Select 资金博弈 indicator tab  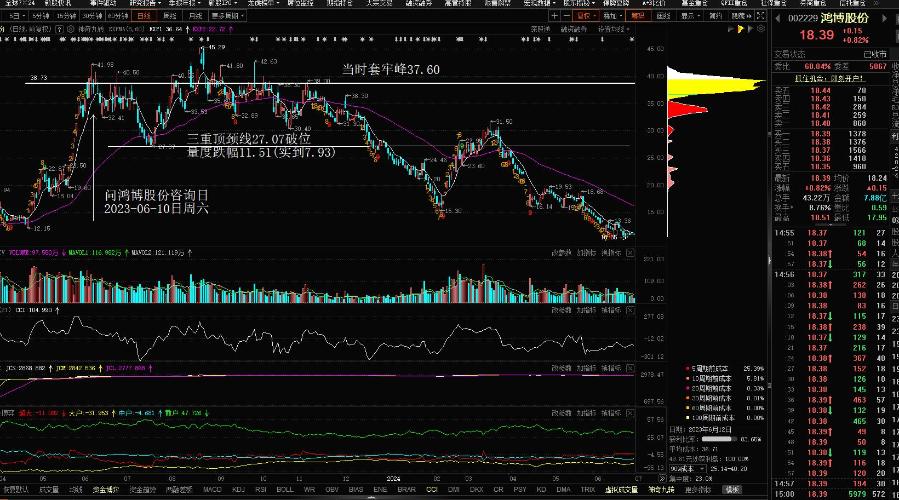point(106,490)
